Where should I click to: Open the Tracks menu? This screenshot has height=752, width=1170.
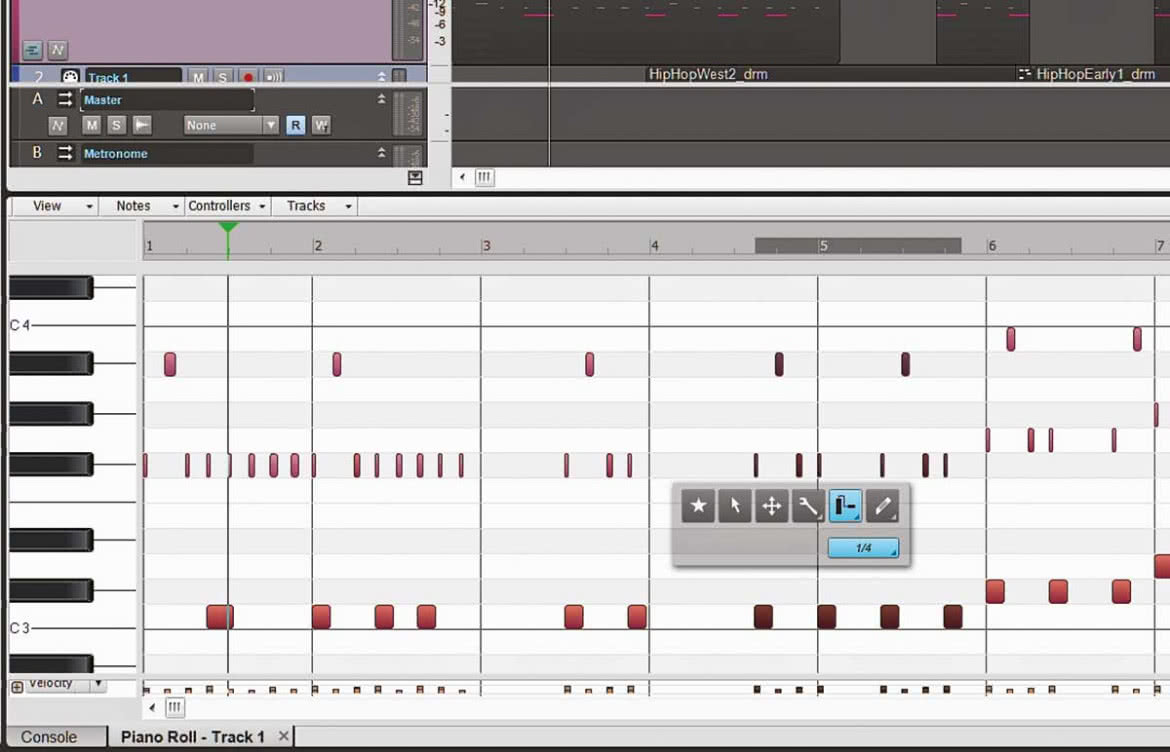(314, 206)
